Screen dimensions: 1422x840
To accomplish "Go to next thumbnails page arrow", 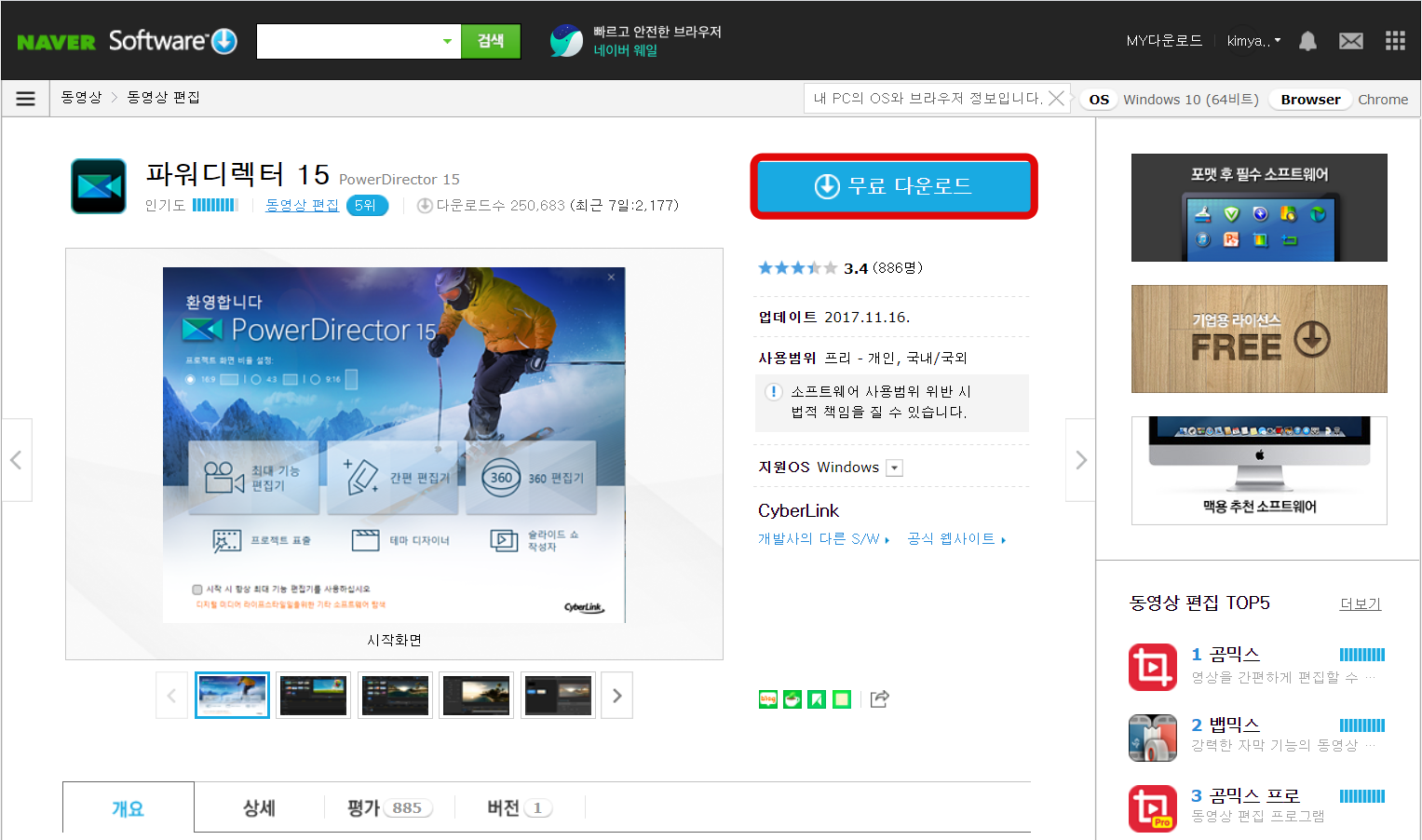I will point(616,696).
